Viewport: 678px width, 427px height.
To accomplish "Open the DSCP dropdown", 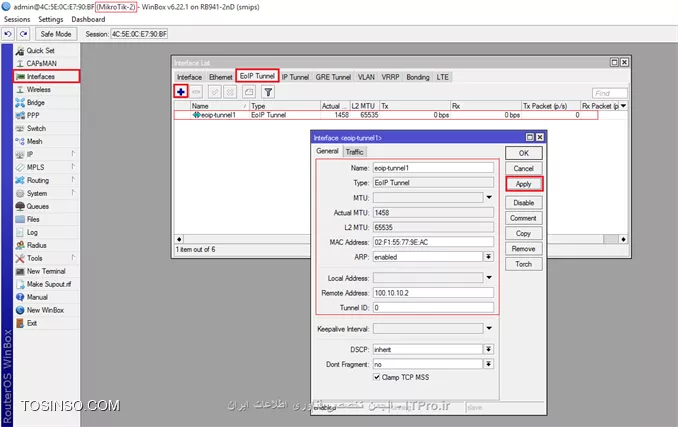I will 489,349.
